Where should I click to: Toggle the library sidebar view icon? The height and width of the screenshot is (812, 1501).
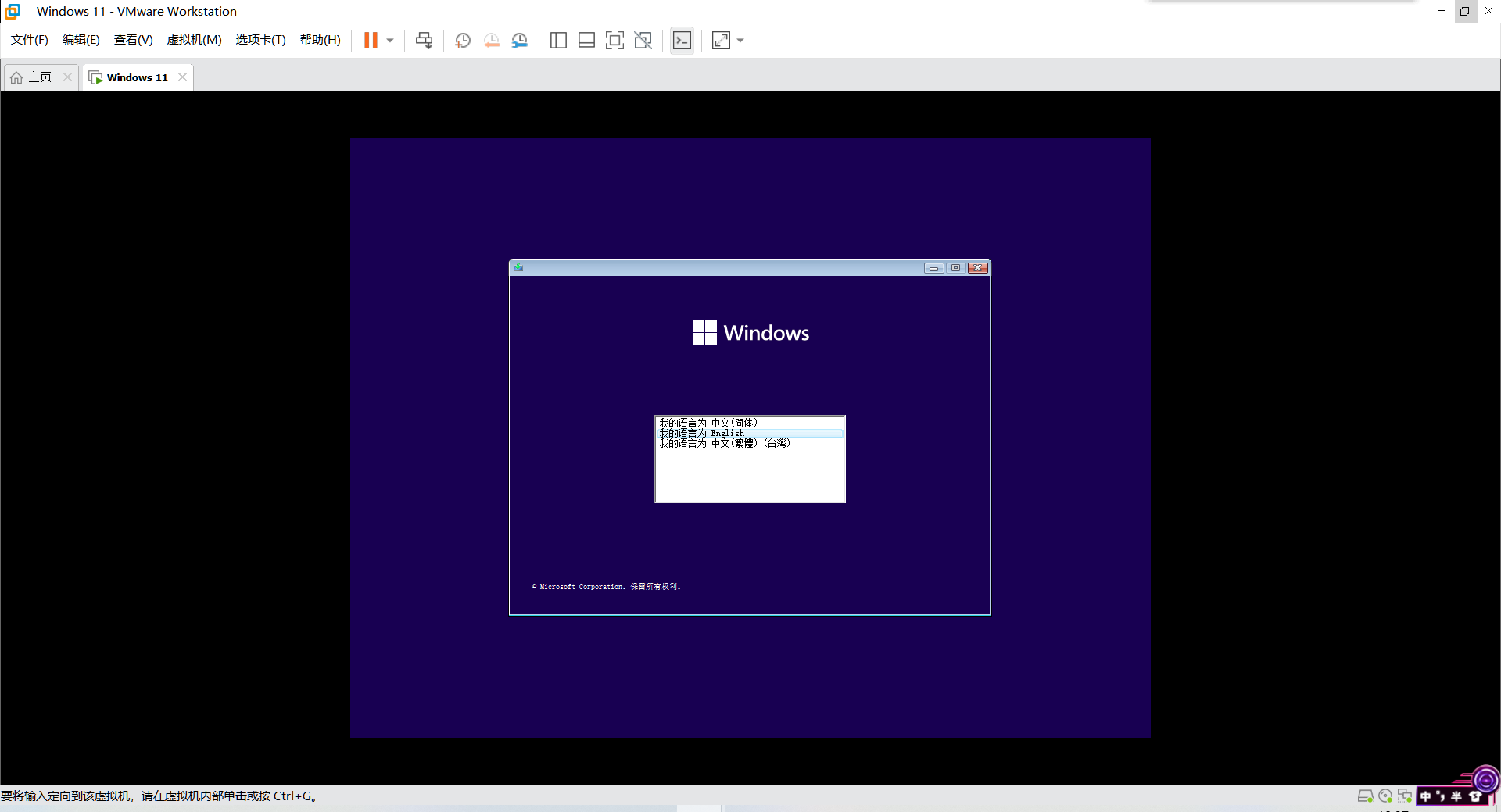point(558,41)
